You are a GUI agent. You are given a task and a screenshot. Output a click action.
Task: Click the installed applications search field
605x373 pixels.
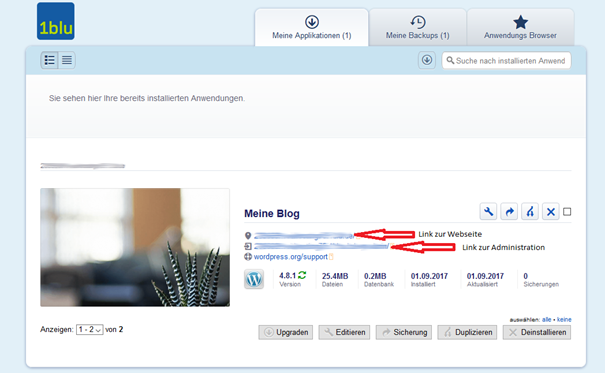(x=506, y=61)
